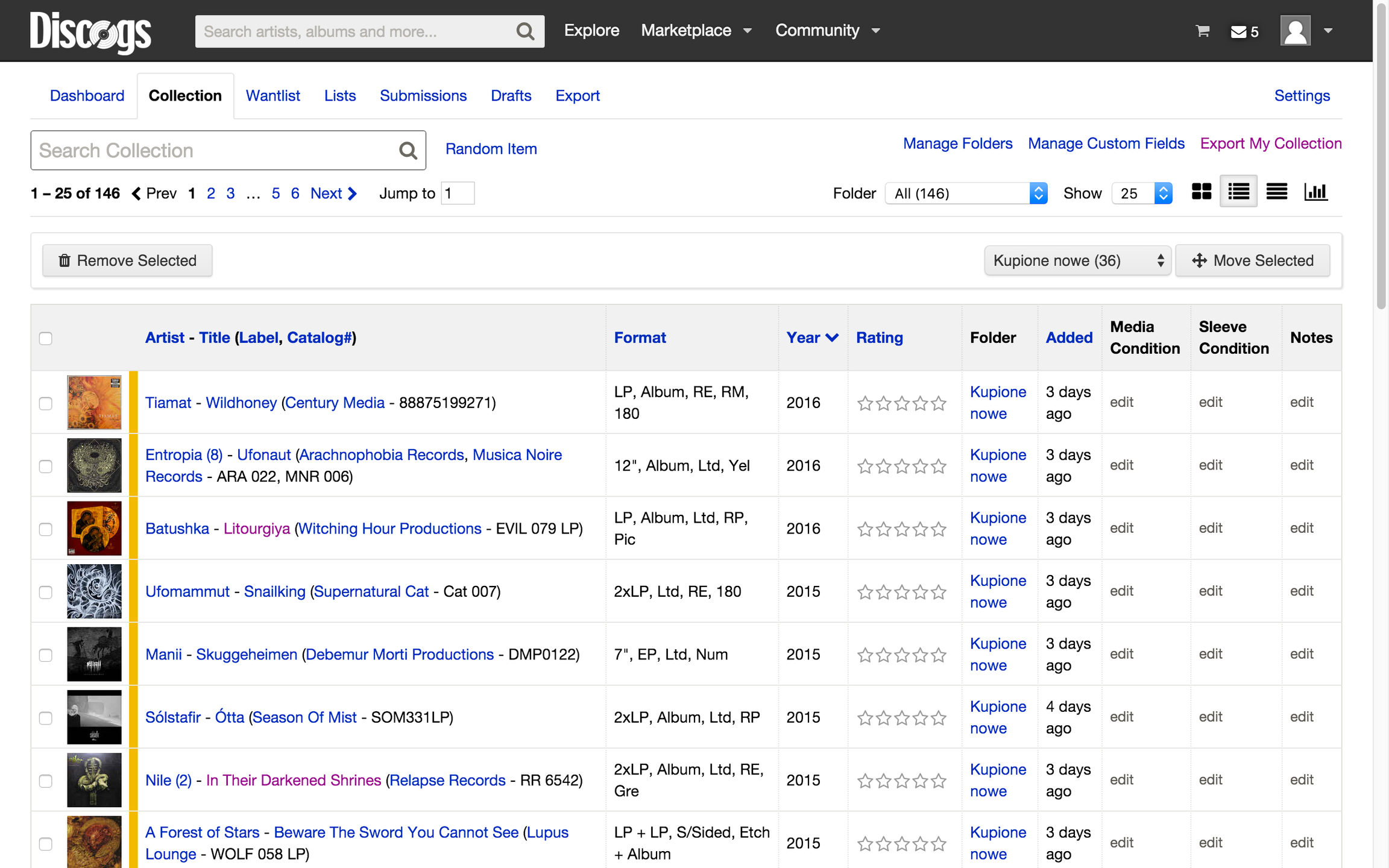Viewport: 1389px width, 868px height.
Task: Open Manage Custom Fields link
Action: (x=1106, y=143)
